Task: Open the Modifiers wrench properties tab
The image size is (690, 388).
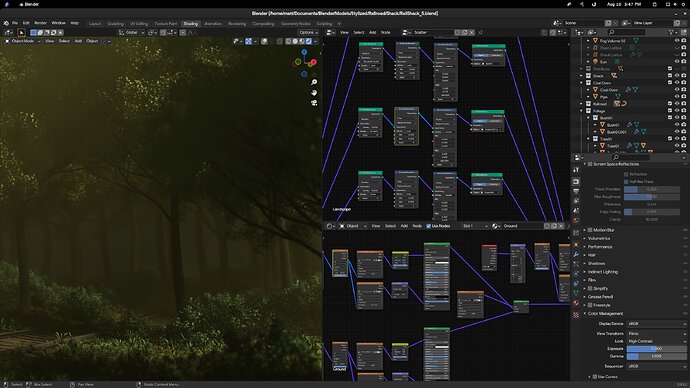Action: pyautogui.click(x=576, y=255)
